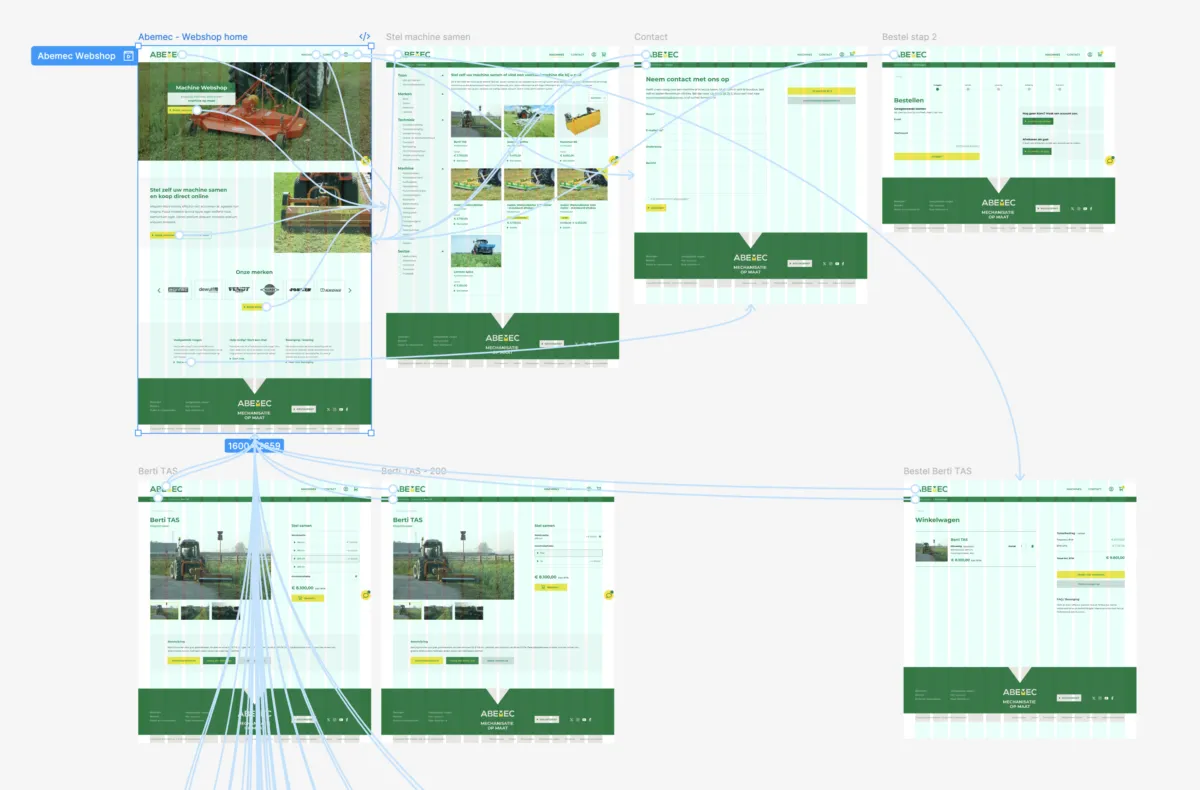Click the left arrow of the Onze merken carousel
The width and height of the screenshot is (1200, 790).
[x=159, y=290]
